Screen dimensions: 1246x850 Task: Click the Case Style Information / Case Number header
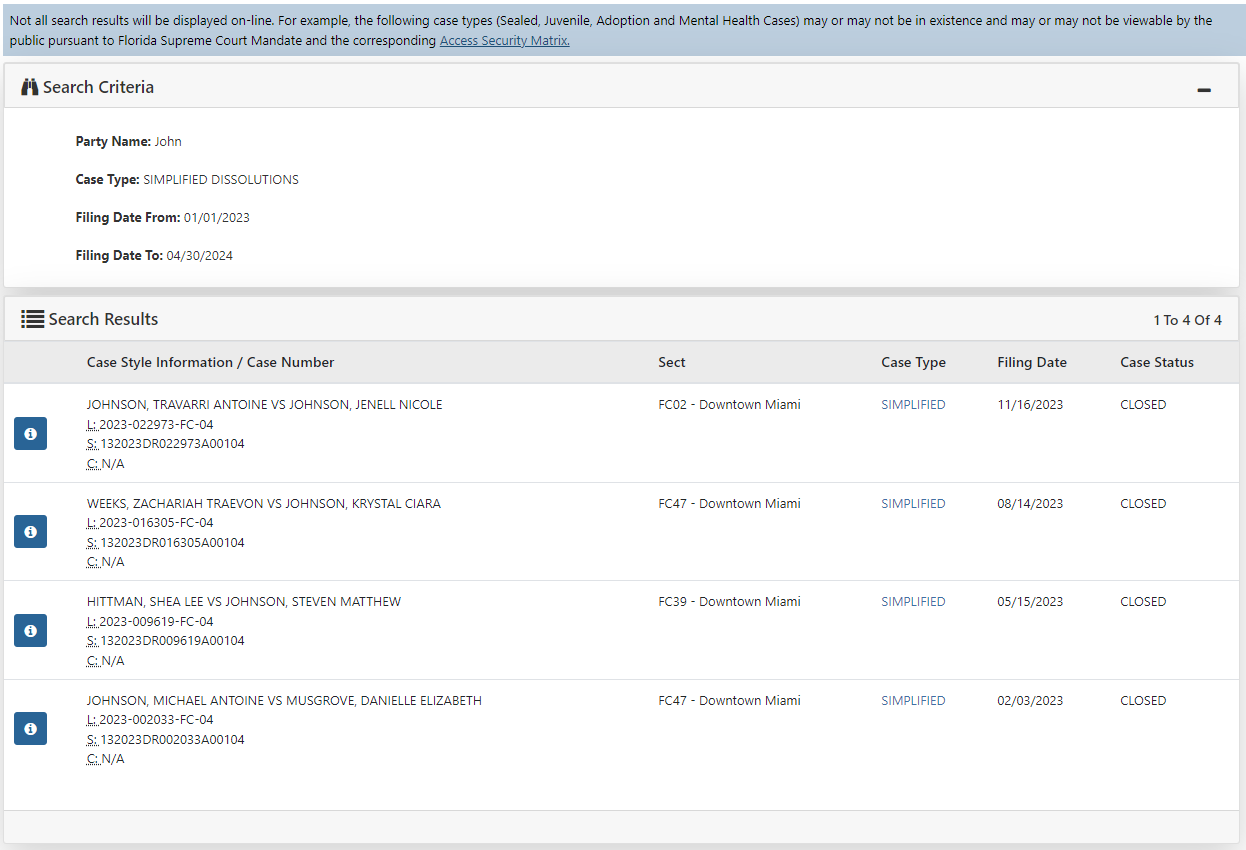[x=211, y=362]
